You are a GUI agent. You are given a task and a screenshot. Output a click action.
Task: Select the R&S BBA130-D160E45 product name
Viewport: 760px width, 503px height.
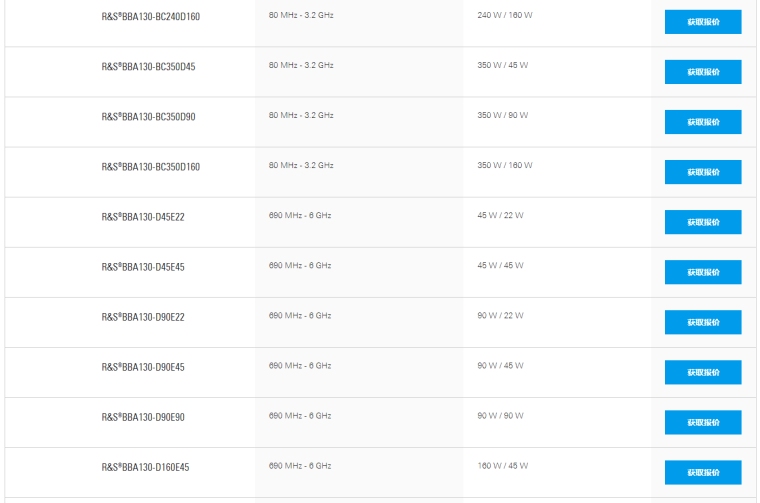coord(145,467)
